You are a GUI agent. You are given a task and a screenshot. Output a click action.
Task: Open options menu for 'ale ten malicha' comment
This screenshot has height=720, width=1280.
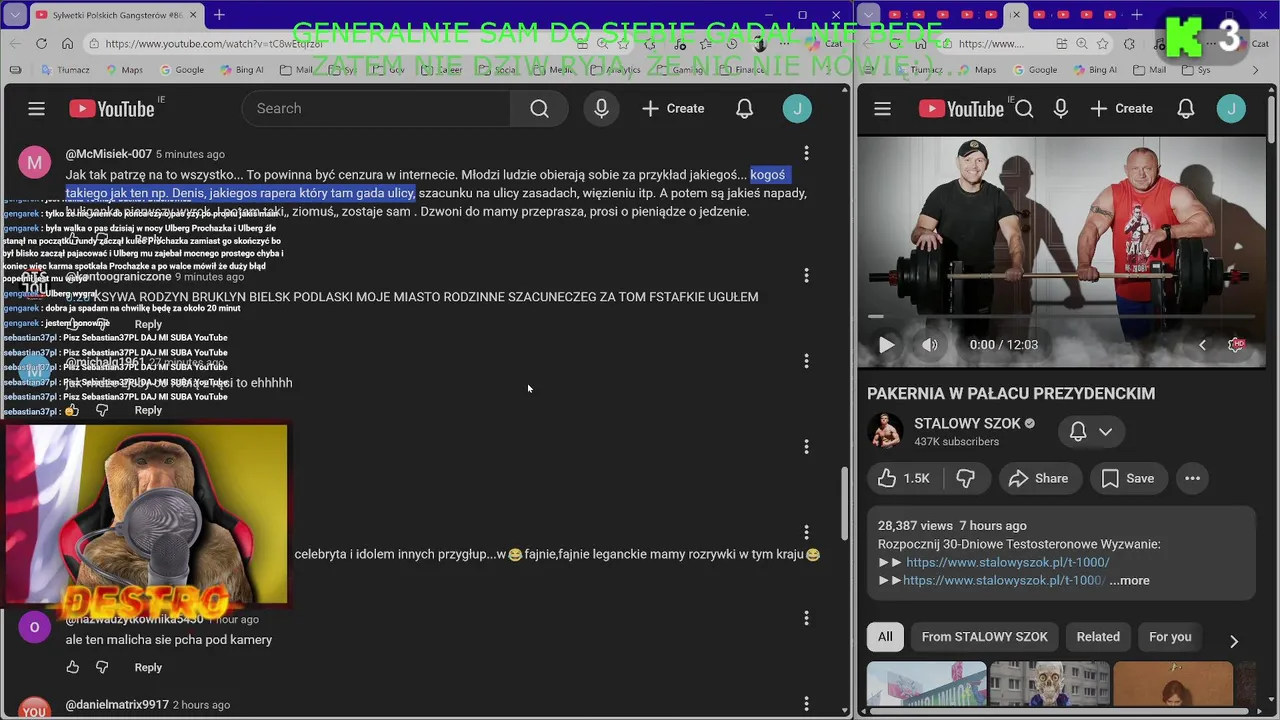[x=806, y=618]
